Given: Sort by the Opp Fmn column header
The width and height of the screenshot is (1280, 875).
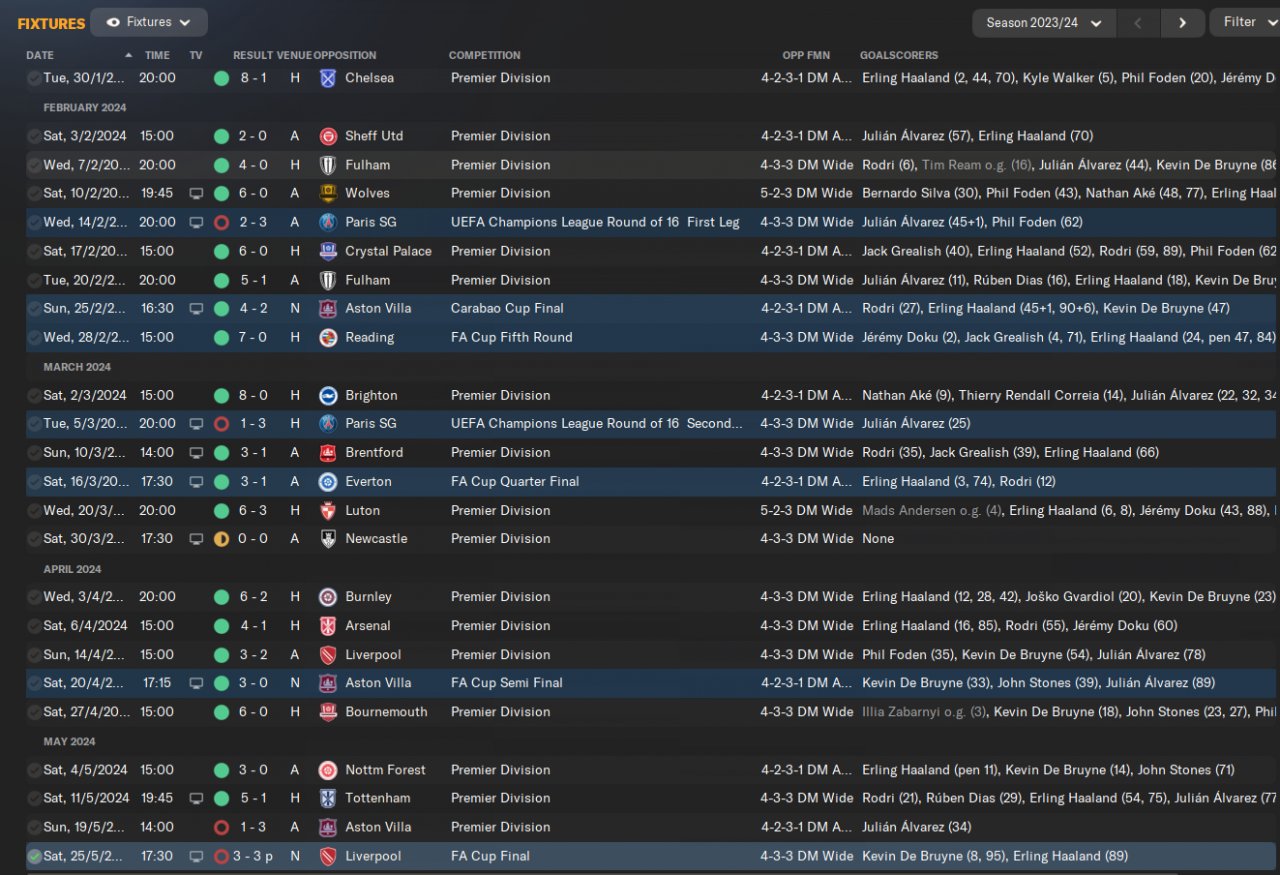Looking at the screenshot, I should pyautogui.click(x=806, y=56).
